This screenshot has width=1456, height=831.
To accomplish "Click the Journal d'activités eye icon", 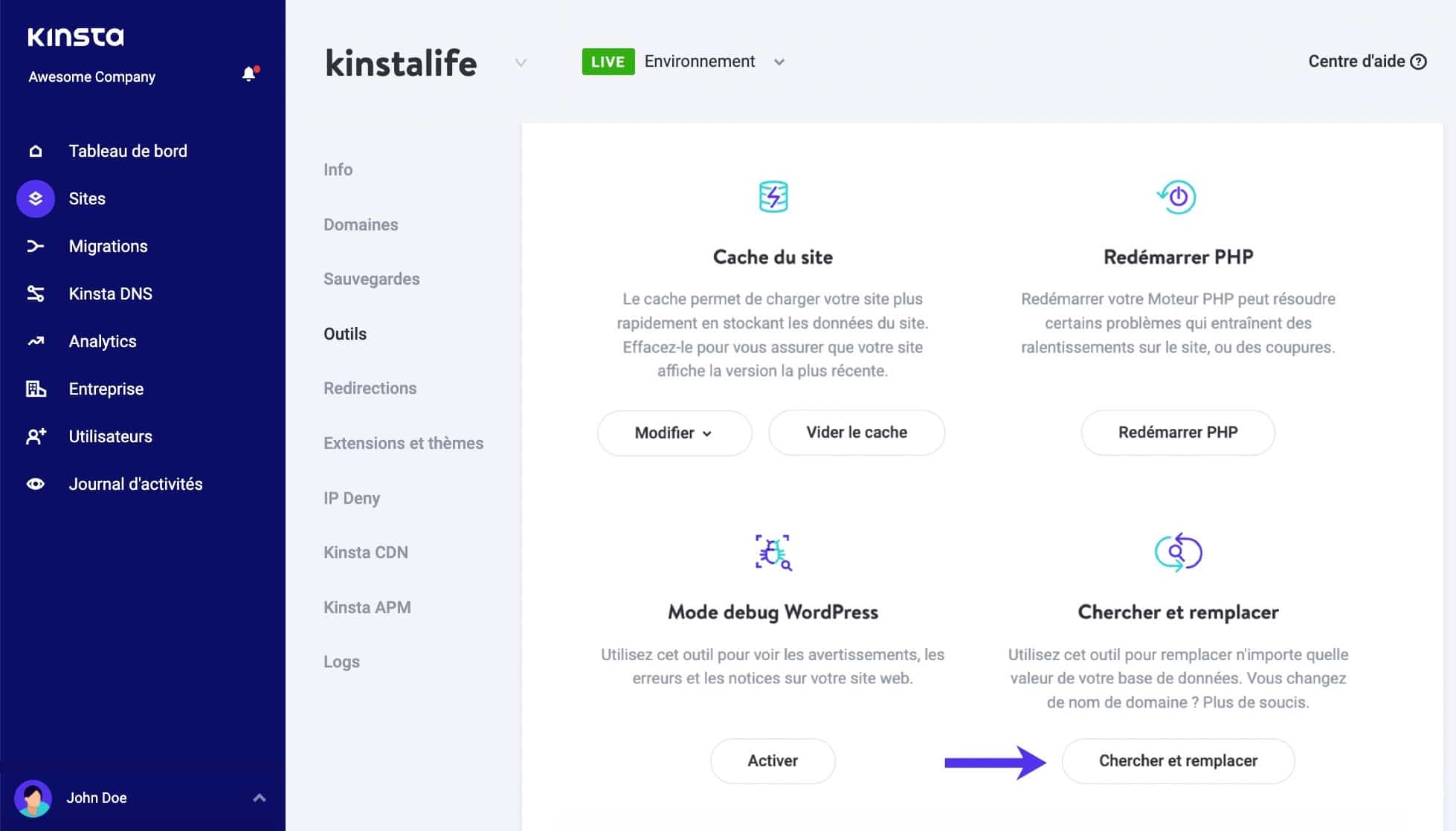I will (x=35, y=485).
